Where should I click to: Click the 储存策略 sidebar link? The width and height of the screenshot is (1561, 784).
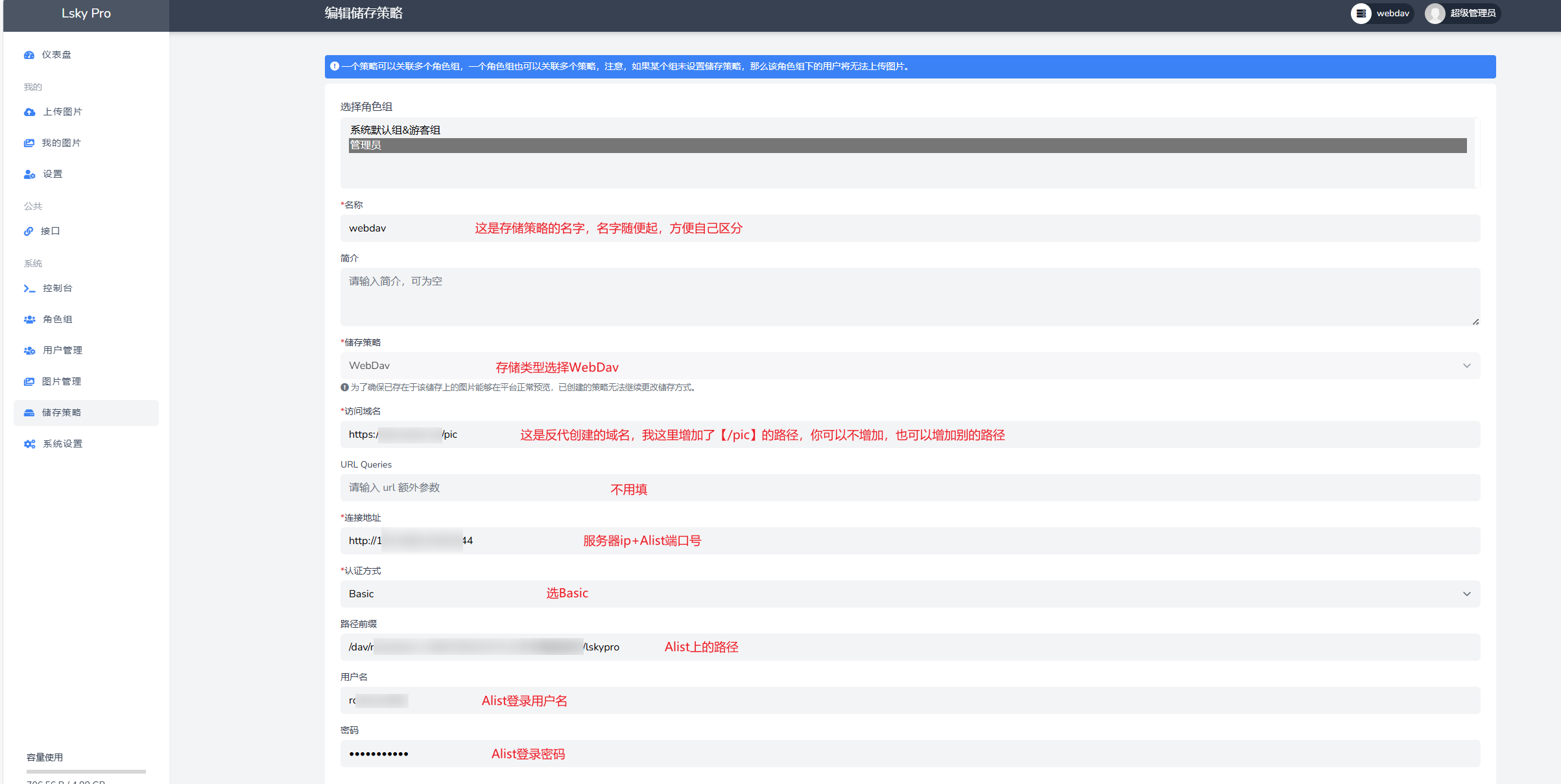coord(62,413)
